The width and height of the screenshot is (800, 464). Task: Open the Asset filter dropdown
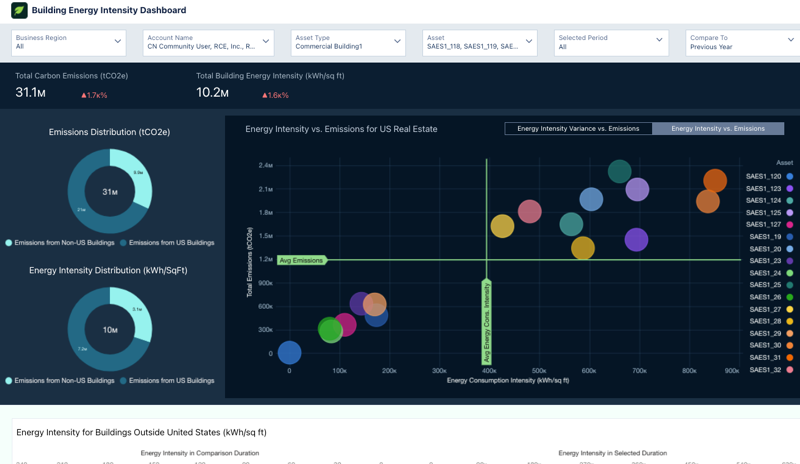click(480, 42)
